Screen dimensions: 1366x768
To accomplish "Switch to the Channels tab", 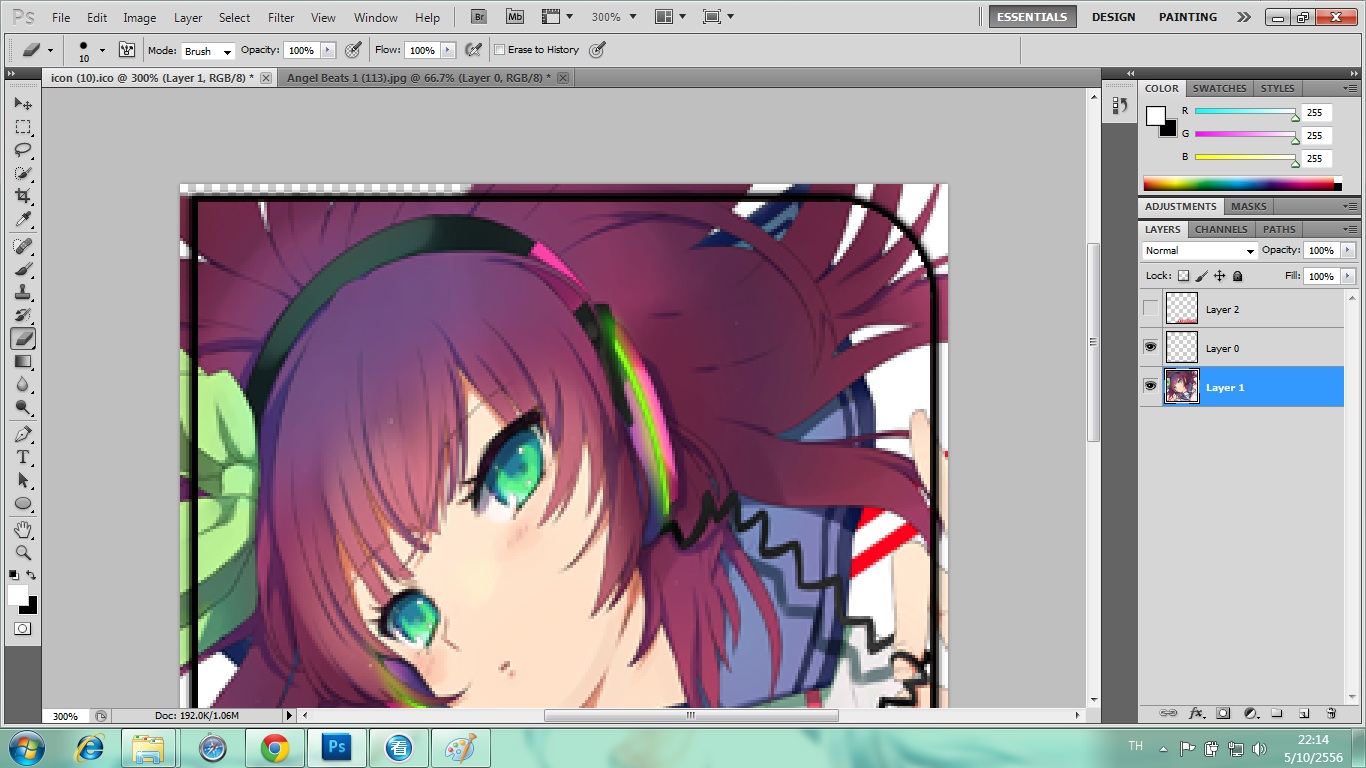I will click(x=1220, y=229).
